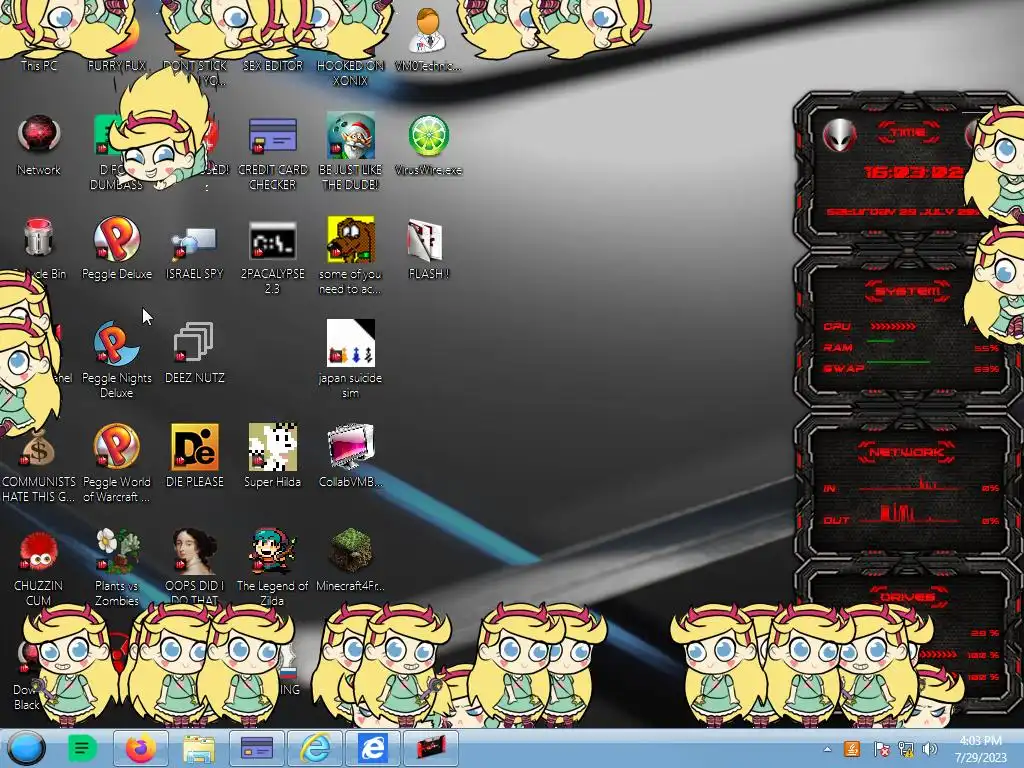The image size is (1024, 768).
Task: Open File Explorer from the taskbar
Action: coord(199,748)
